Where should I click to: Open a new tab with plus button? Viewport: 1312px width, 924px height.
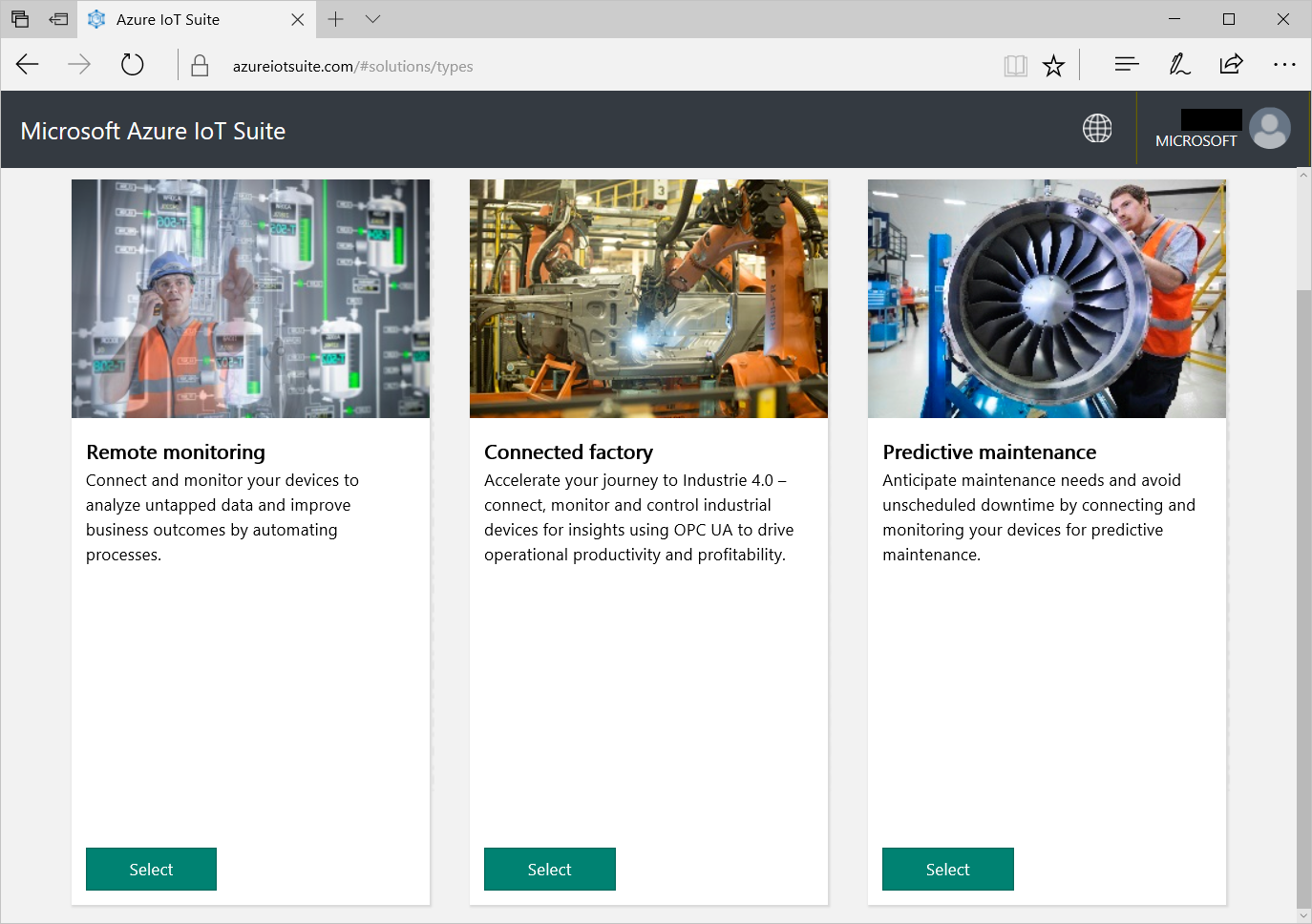[x=335, y=19]
